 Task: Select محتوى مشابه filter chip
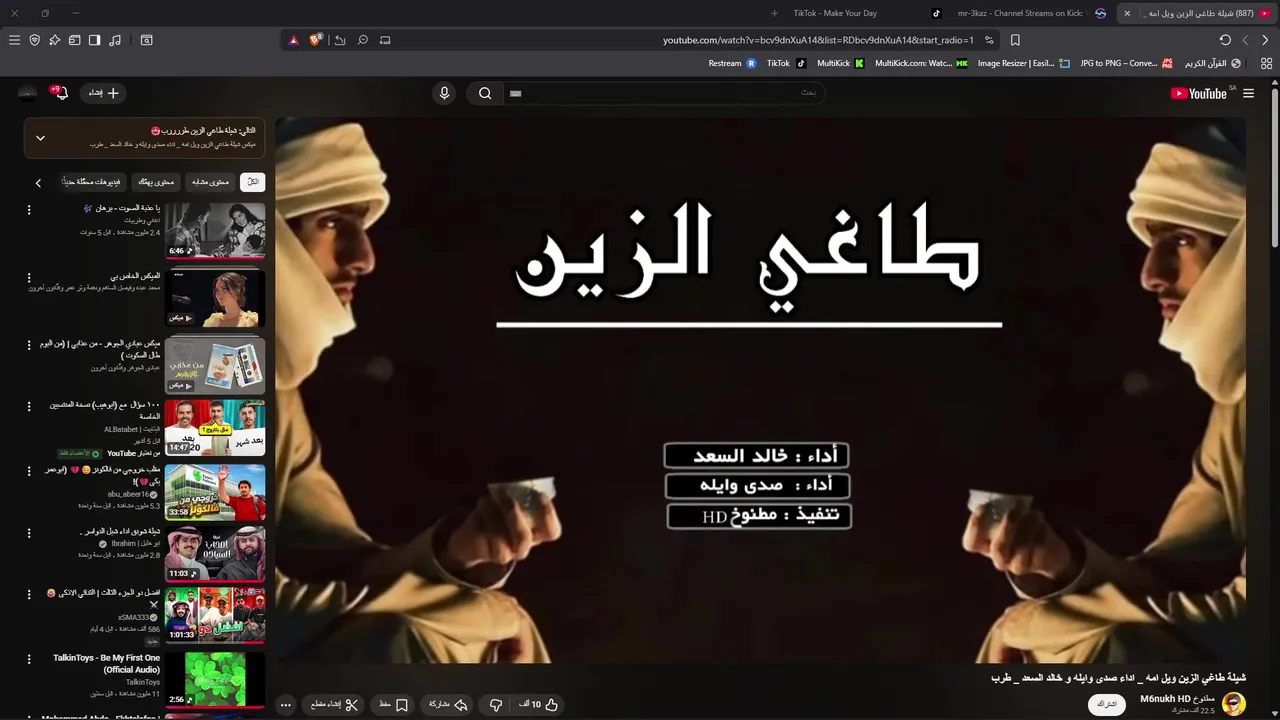(211, 182)
